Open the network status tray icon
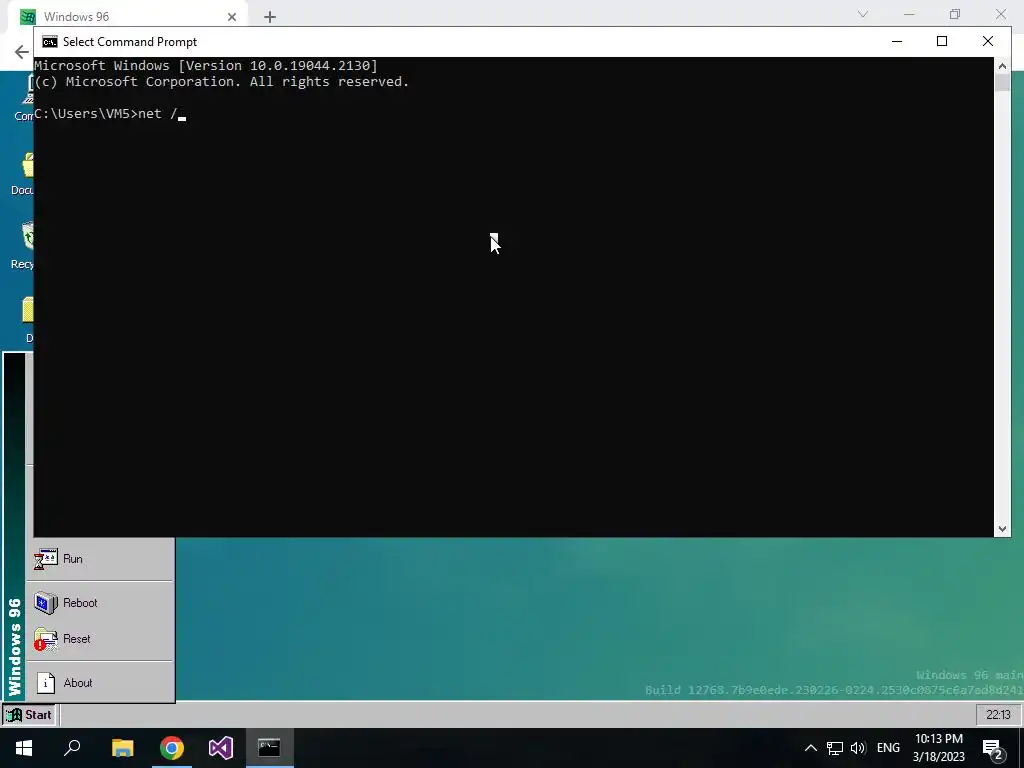Image resolution: width=1024 pixels, height=768 pixels. [x=835, y=748]
